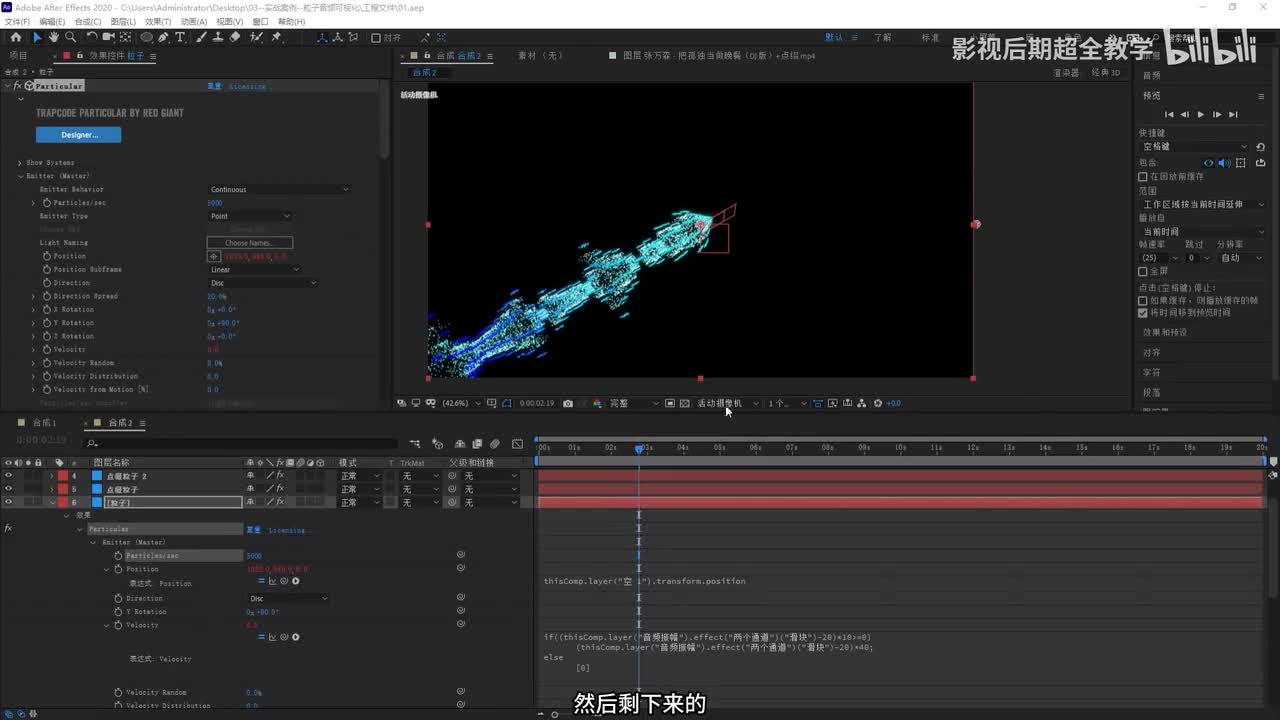The width and height of the screenshot is (1280, 720).
Task: Toggle visibility of layer 5 点缀粒子
Action: coord(8,489)
